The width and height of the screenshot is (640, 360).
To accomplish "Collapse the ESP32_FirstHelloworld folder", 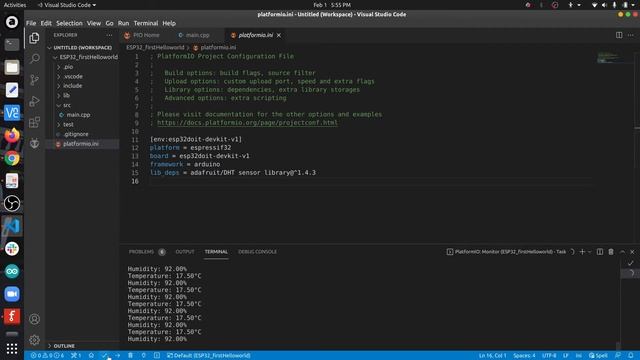I will [85, 57].
